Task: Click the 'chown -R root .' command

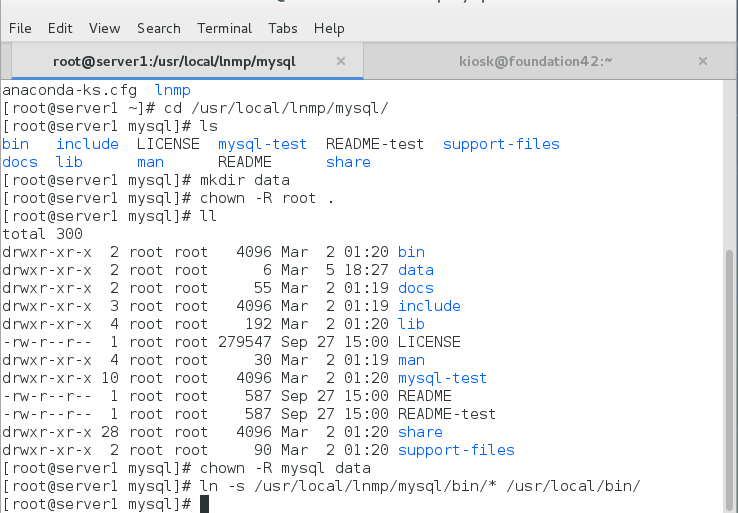Action: point(267,198)
